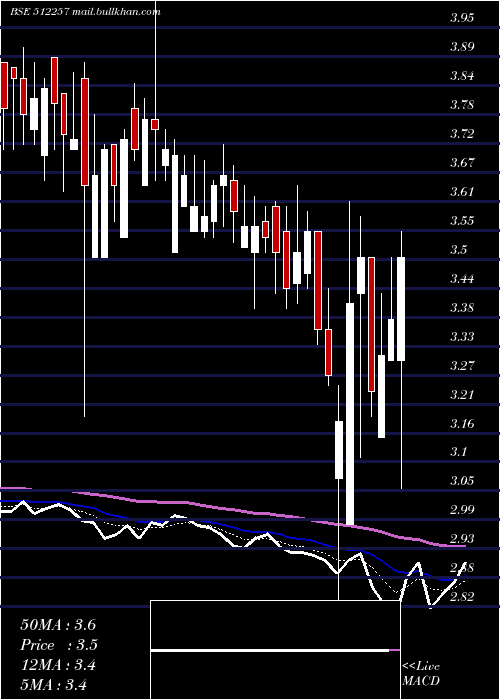Click the 2.82 price axis label
500x700 pixels.
point(462,597)
